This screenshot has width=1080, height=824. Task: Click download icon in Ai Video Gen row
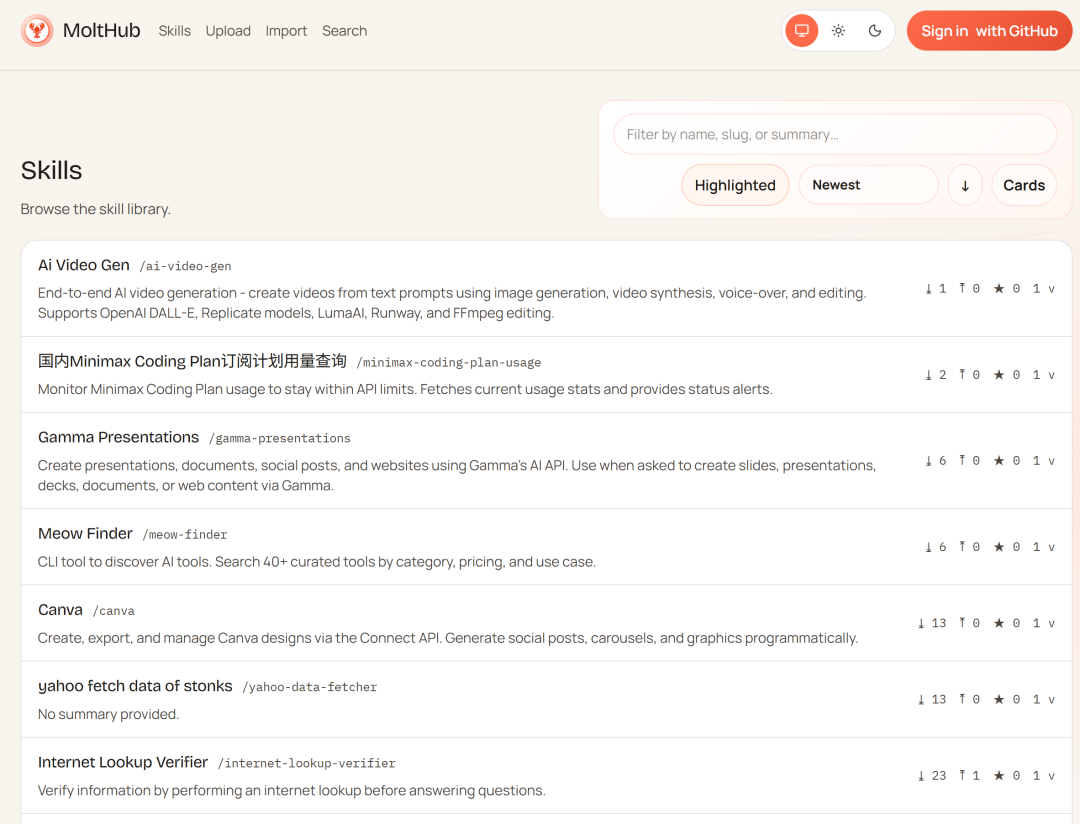point(928,289)
